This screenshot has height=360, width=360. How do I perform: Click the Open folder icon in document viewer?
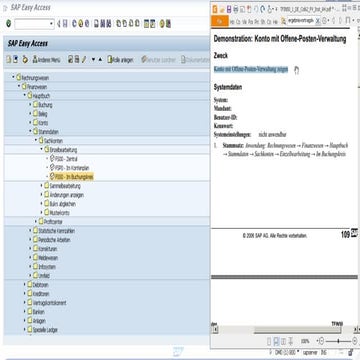click(222, 9)
